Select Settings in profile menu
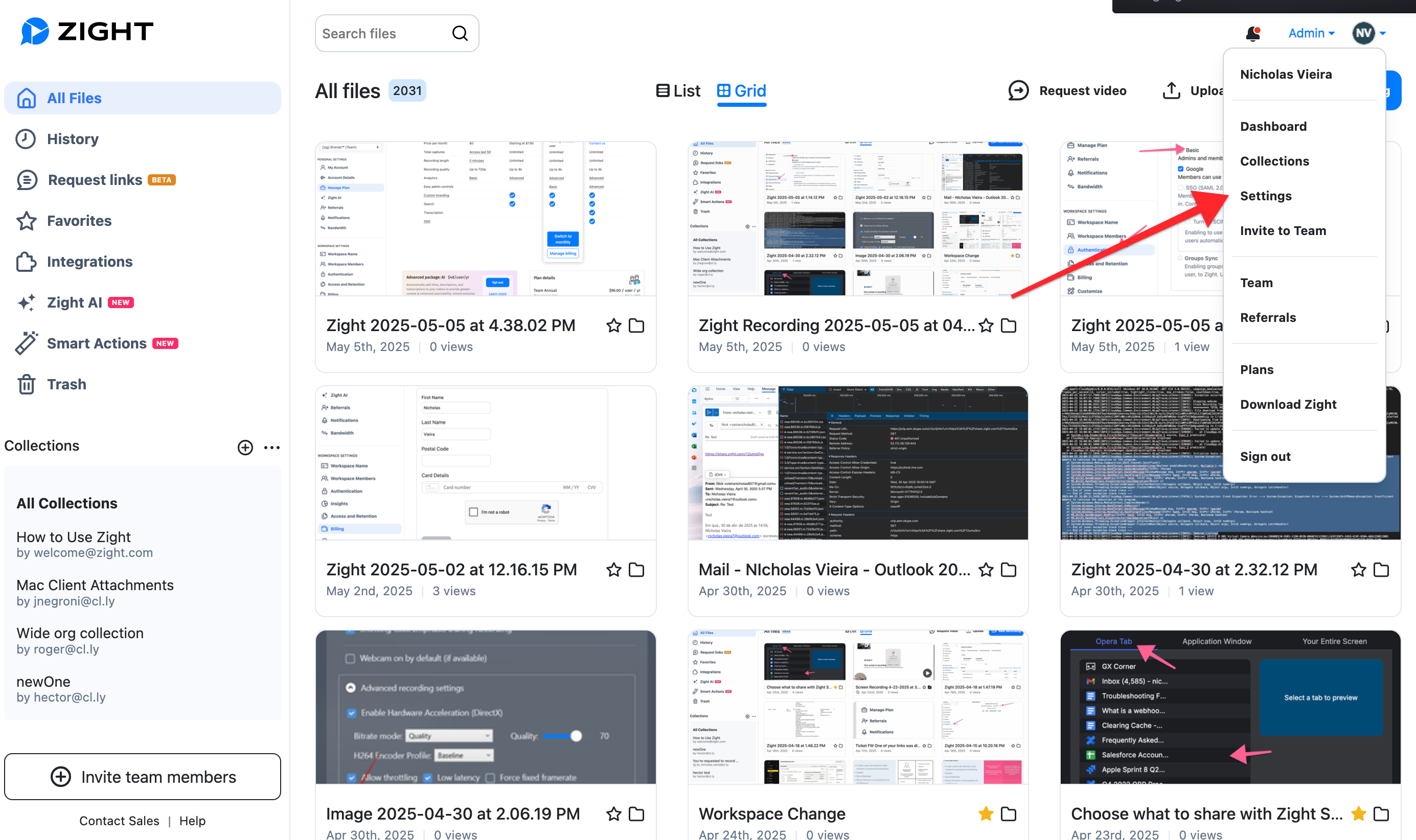Viewport: 1416px width, 840px height. tap(1266, 196)
